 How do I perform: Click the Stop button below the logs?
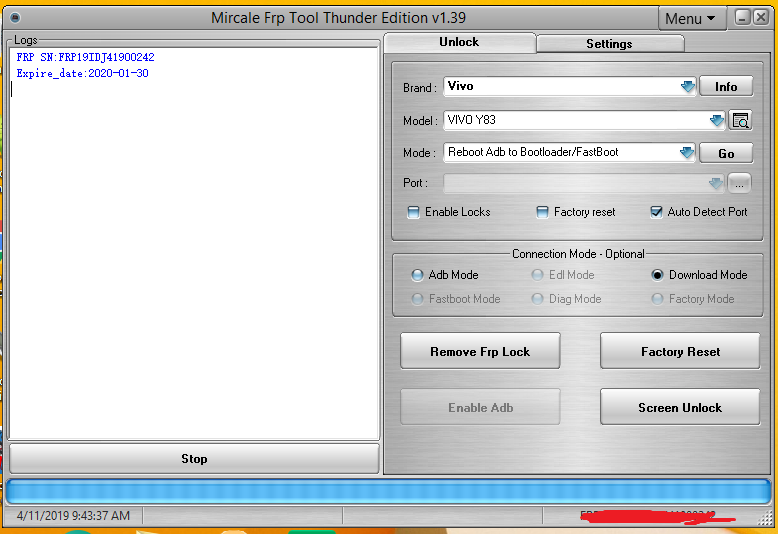click(194, 459)
